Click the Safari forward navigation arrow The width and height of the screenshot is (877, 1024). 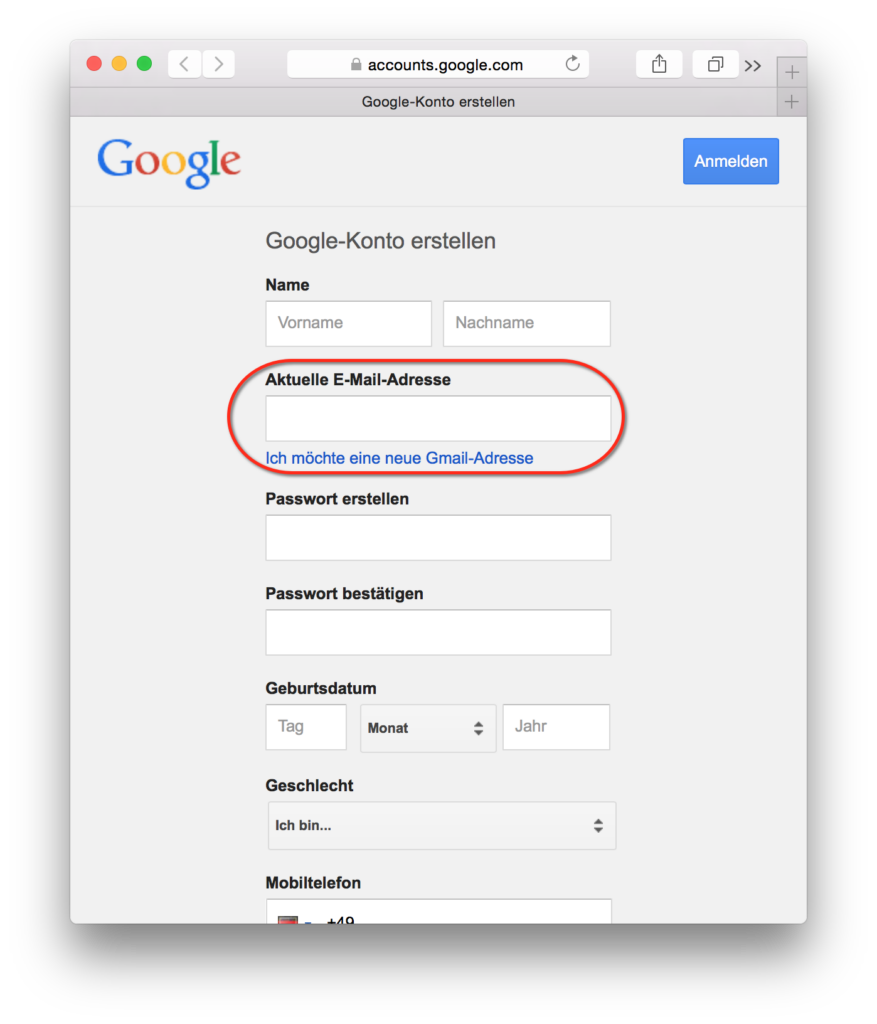(x=218, y=64)
